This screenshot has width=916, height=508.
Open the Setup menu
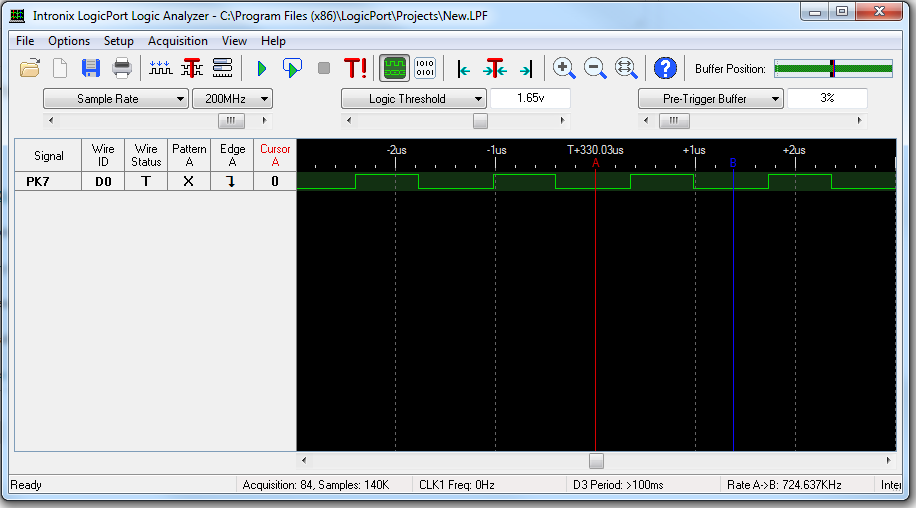(x=119, y=41)
